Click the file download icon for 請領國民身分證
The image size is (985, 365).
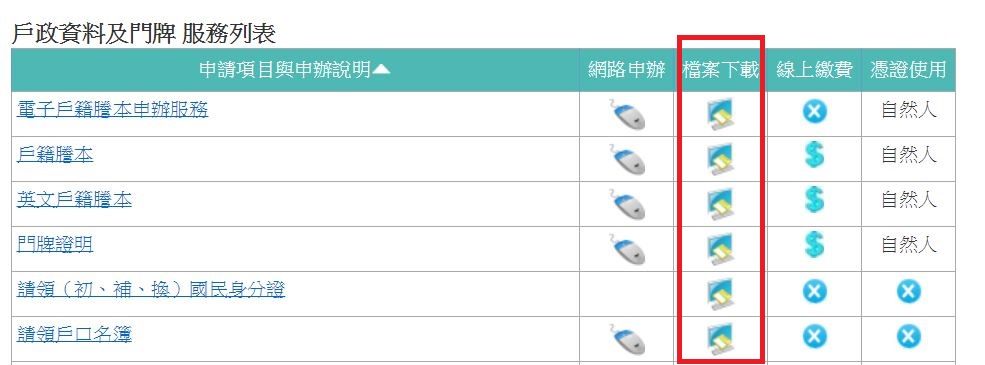721,294
